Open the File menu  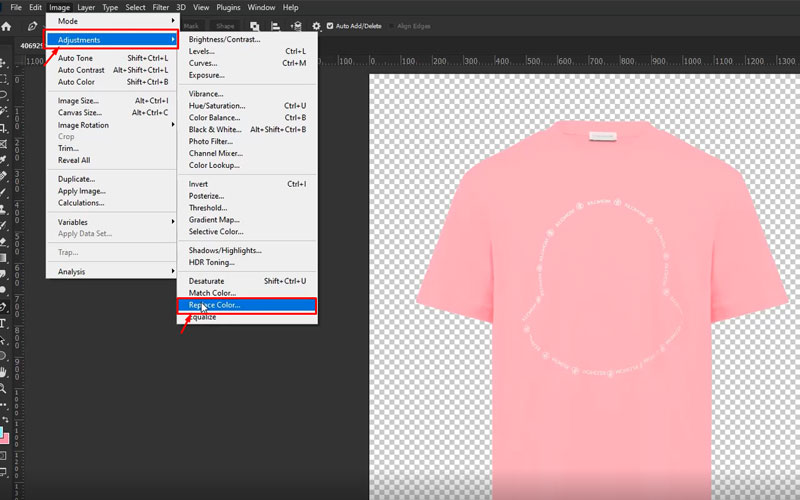coord(16,7)
